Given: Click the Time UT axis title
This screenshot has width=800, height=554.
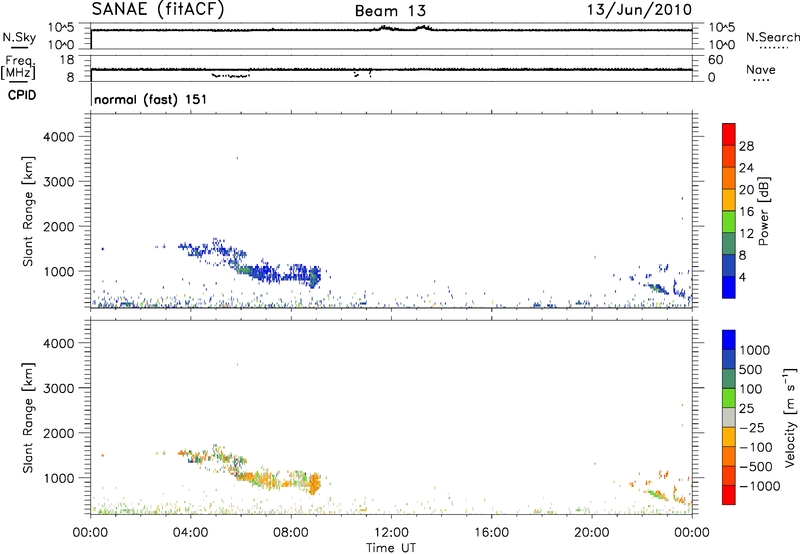Looking at the screenshot, I should point(391,548).
